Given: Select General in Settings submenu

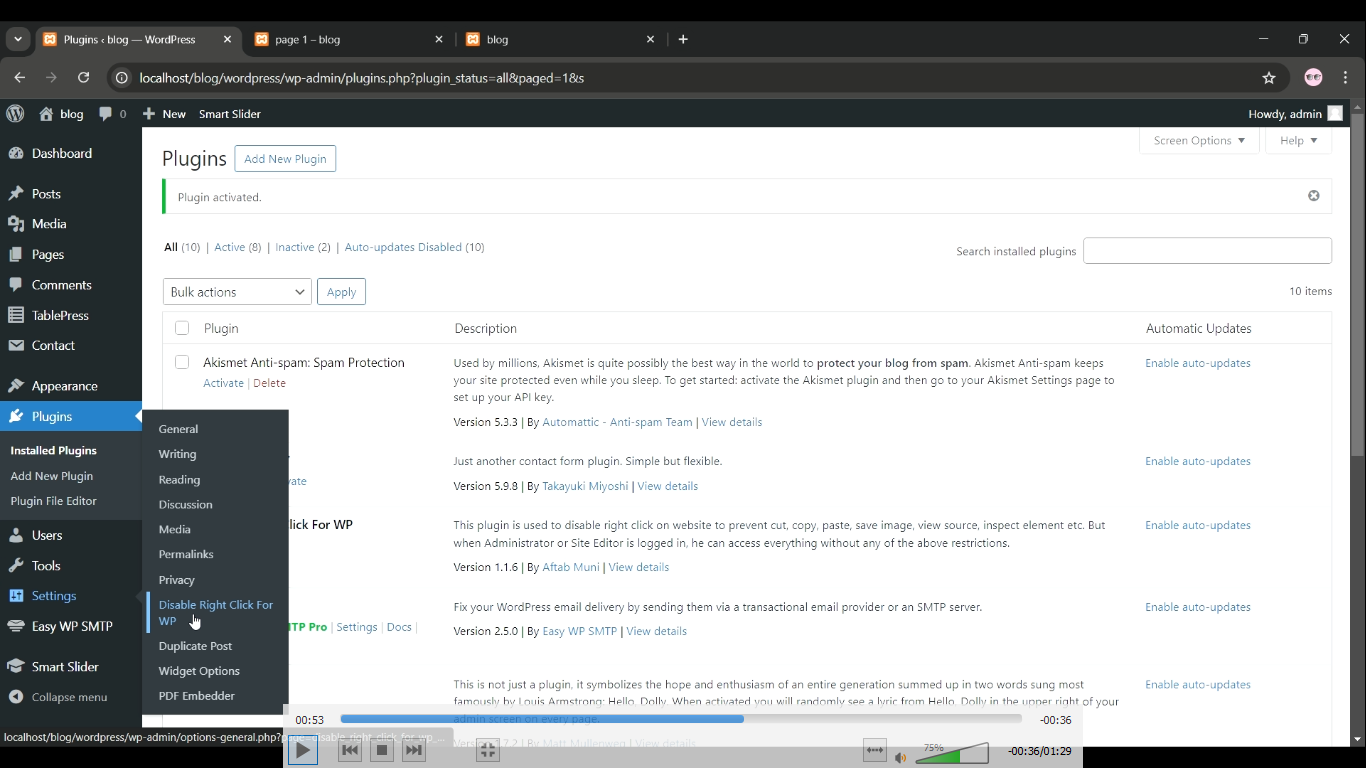Looking at the screenshot, I should [178, 429].
